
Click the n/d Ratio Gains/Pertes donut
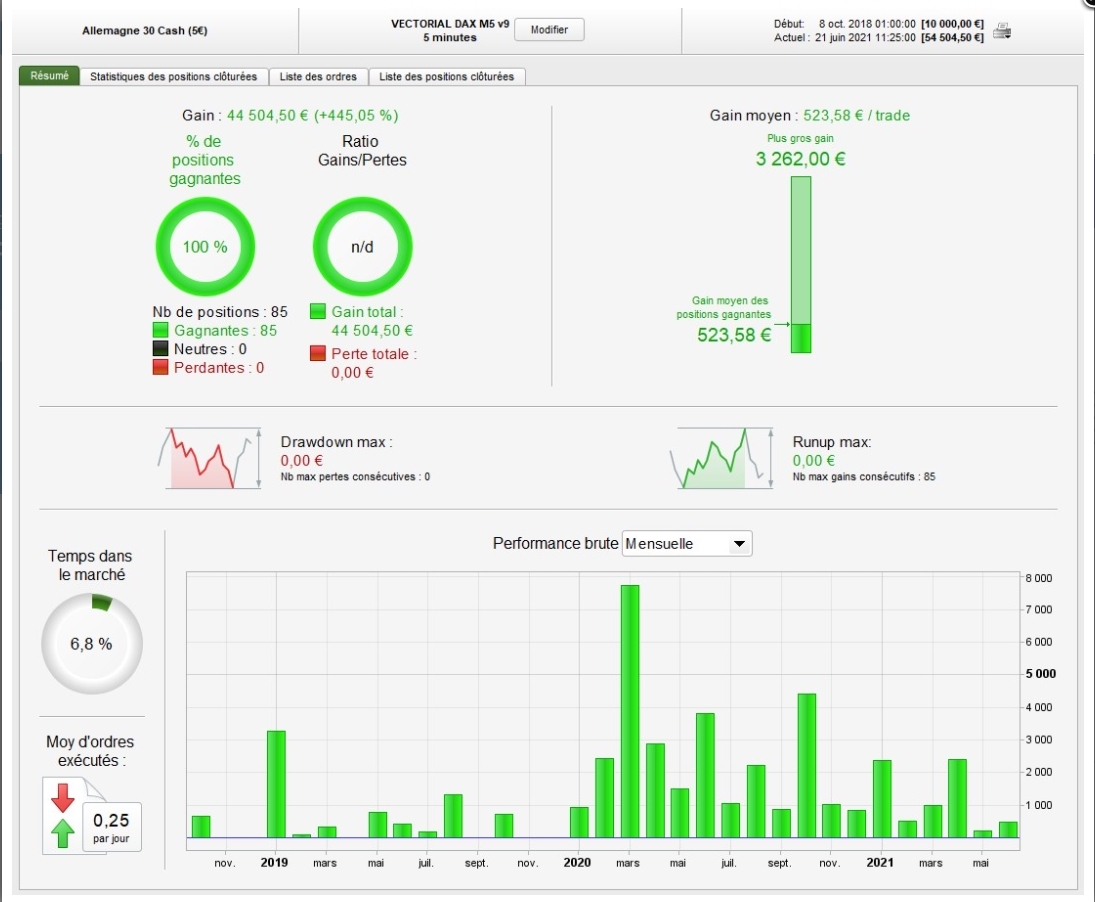click(362, 246)
